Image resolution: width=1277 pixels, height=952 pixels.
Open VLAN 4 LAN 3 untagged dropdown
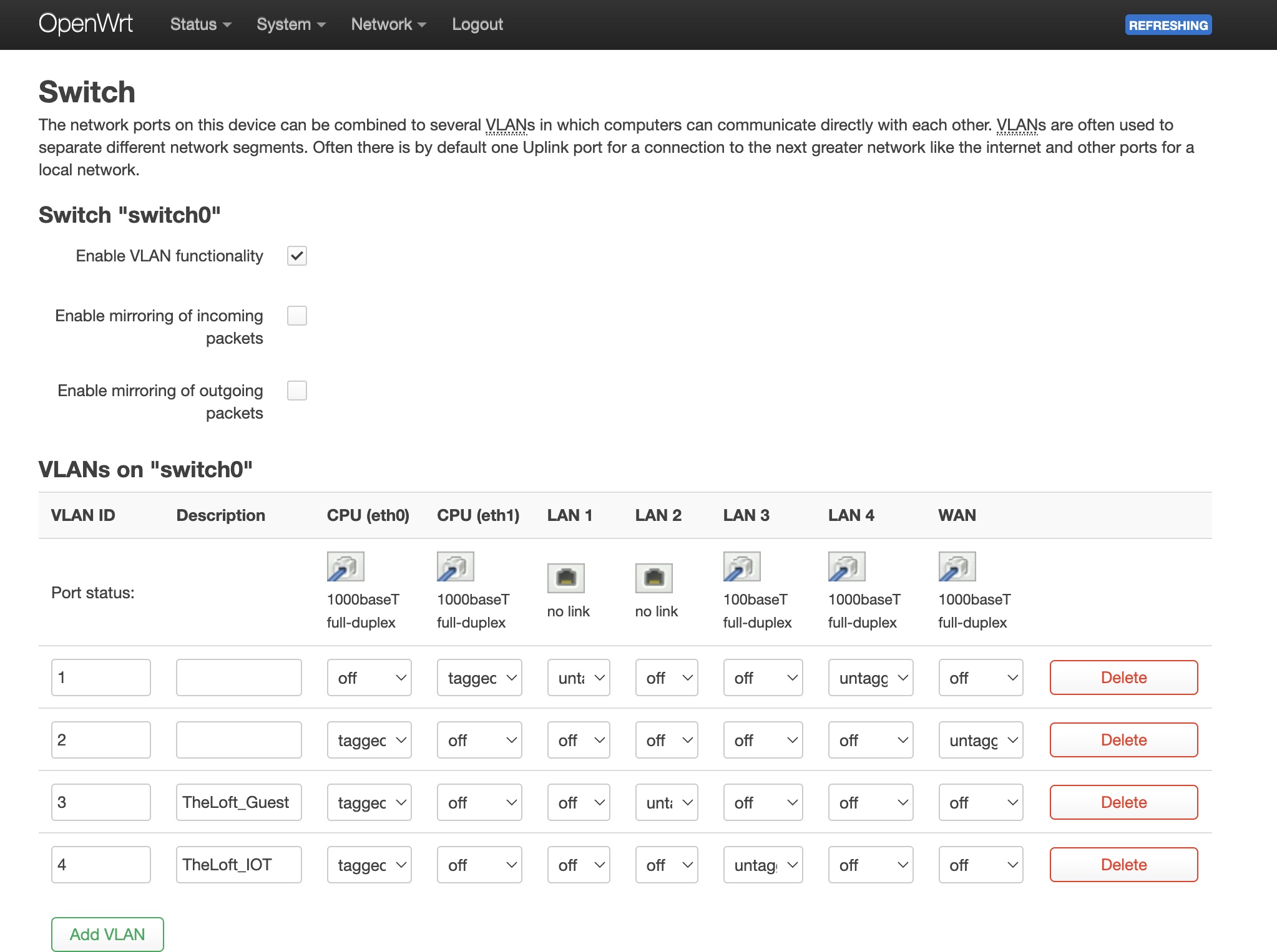point(763,865)
